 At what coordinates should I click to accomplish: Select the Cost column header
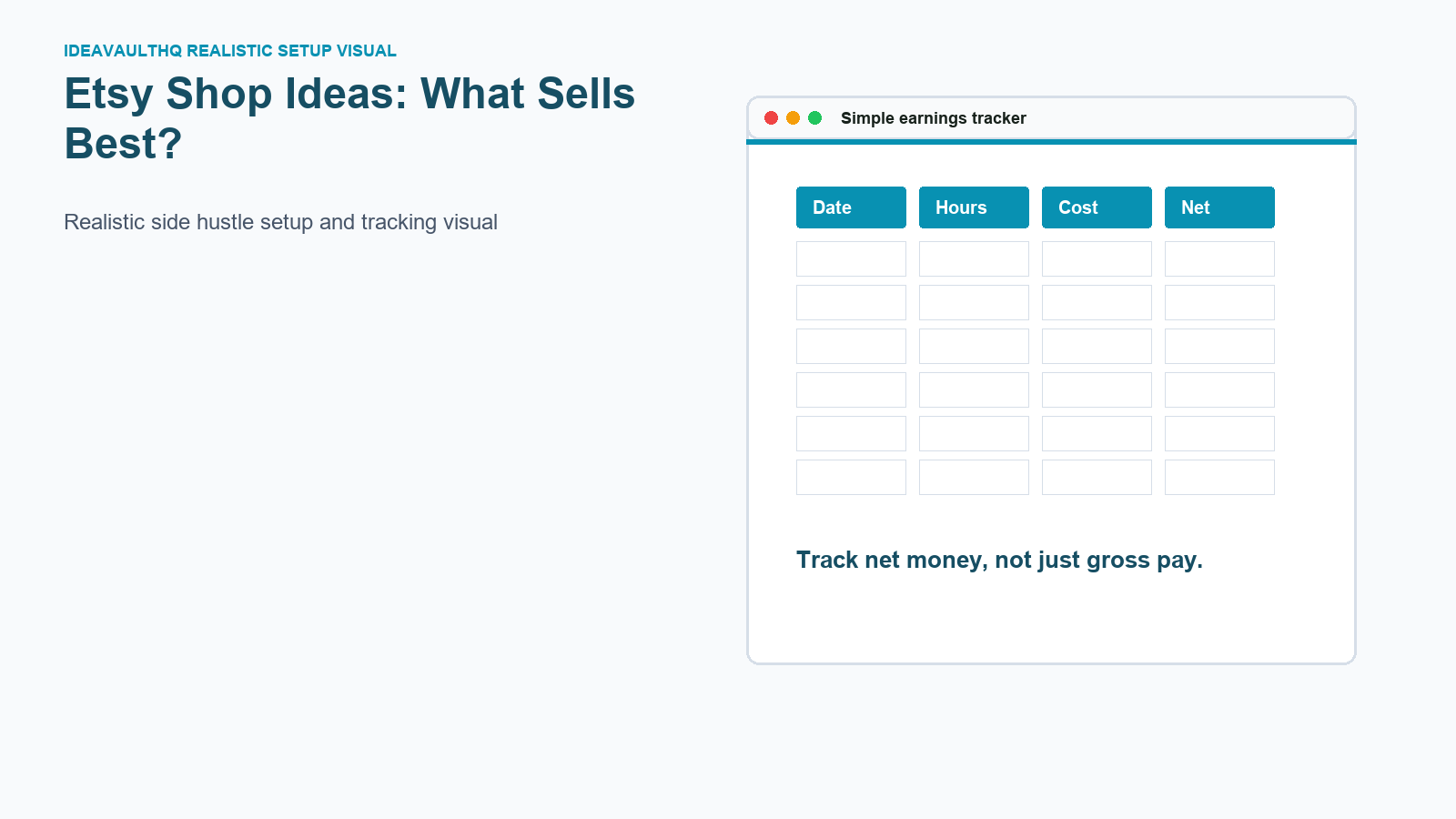click(1097, 207)
